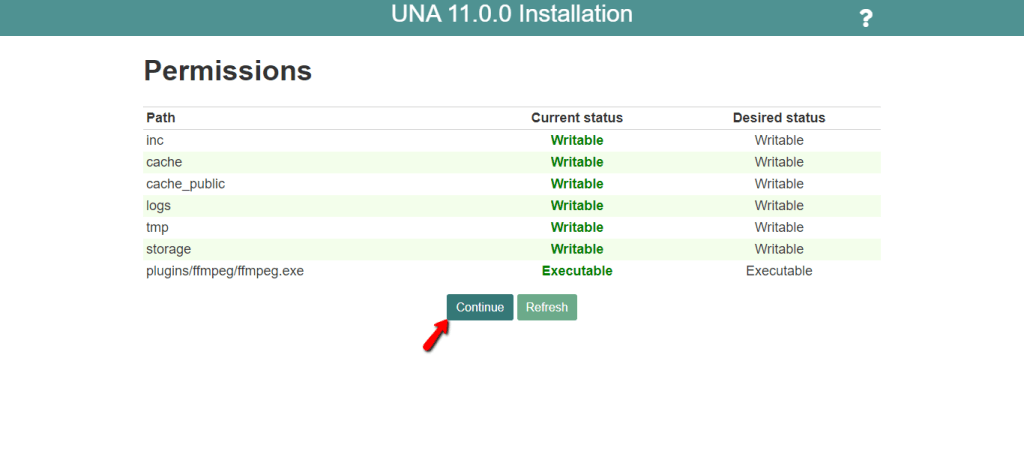The width and height of the screenshot is (1024, 469).
Task: Click the desired Writable status for tmp
Action: (x=779, y=227)
